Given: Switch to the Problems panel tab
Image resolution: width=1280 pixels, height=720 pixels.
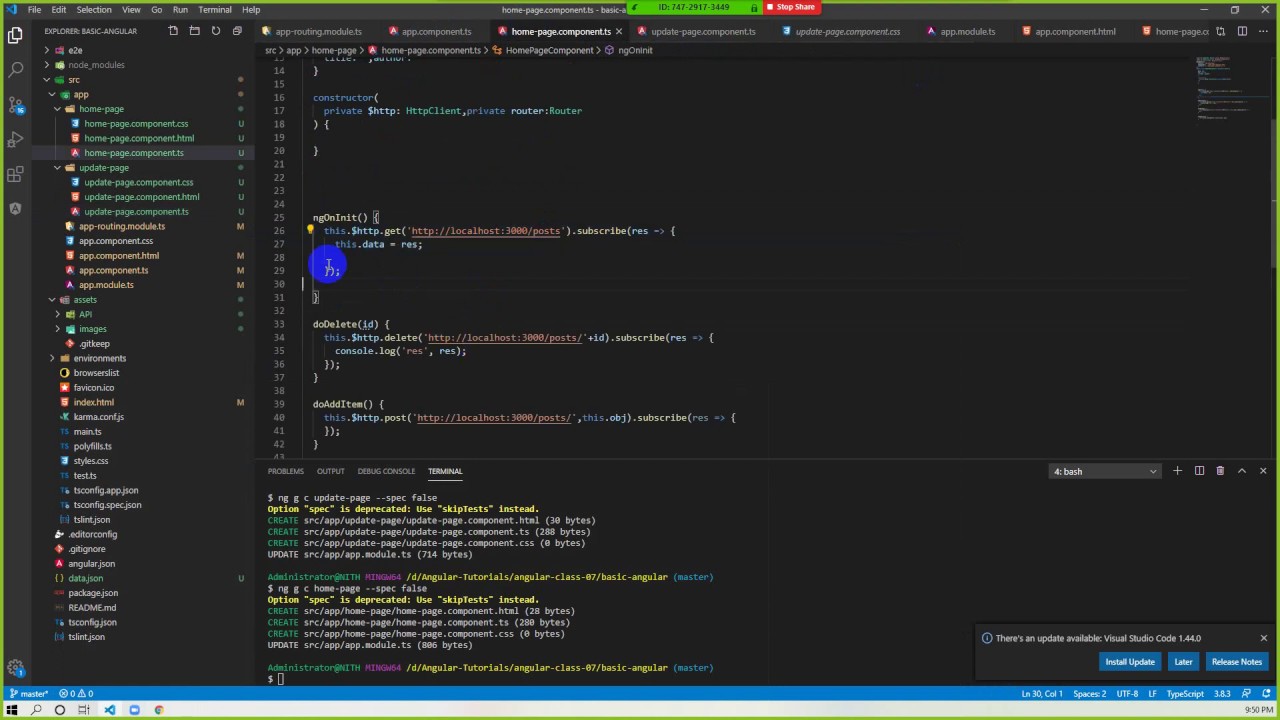Looking at the screenshot, I should pos(285,471).
